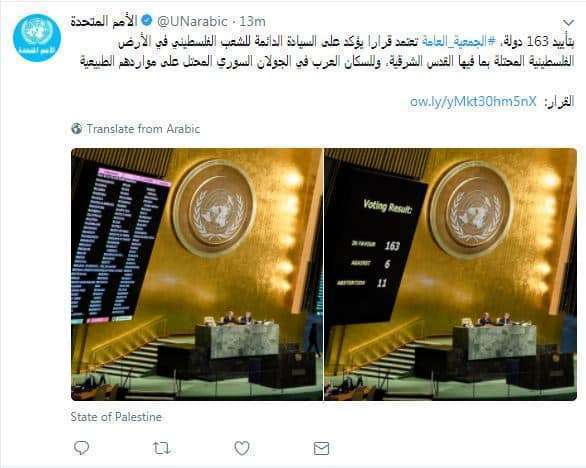This screenshot has width=586, height=468.
Task: Open right photo showing Voting Result 163
Action: 451,274
